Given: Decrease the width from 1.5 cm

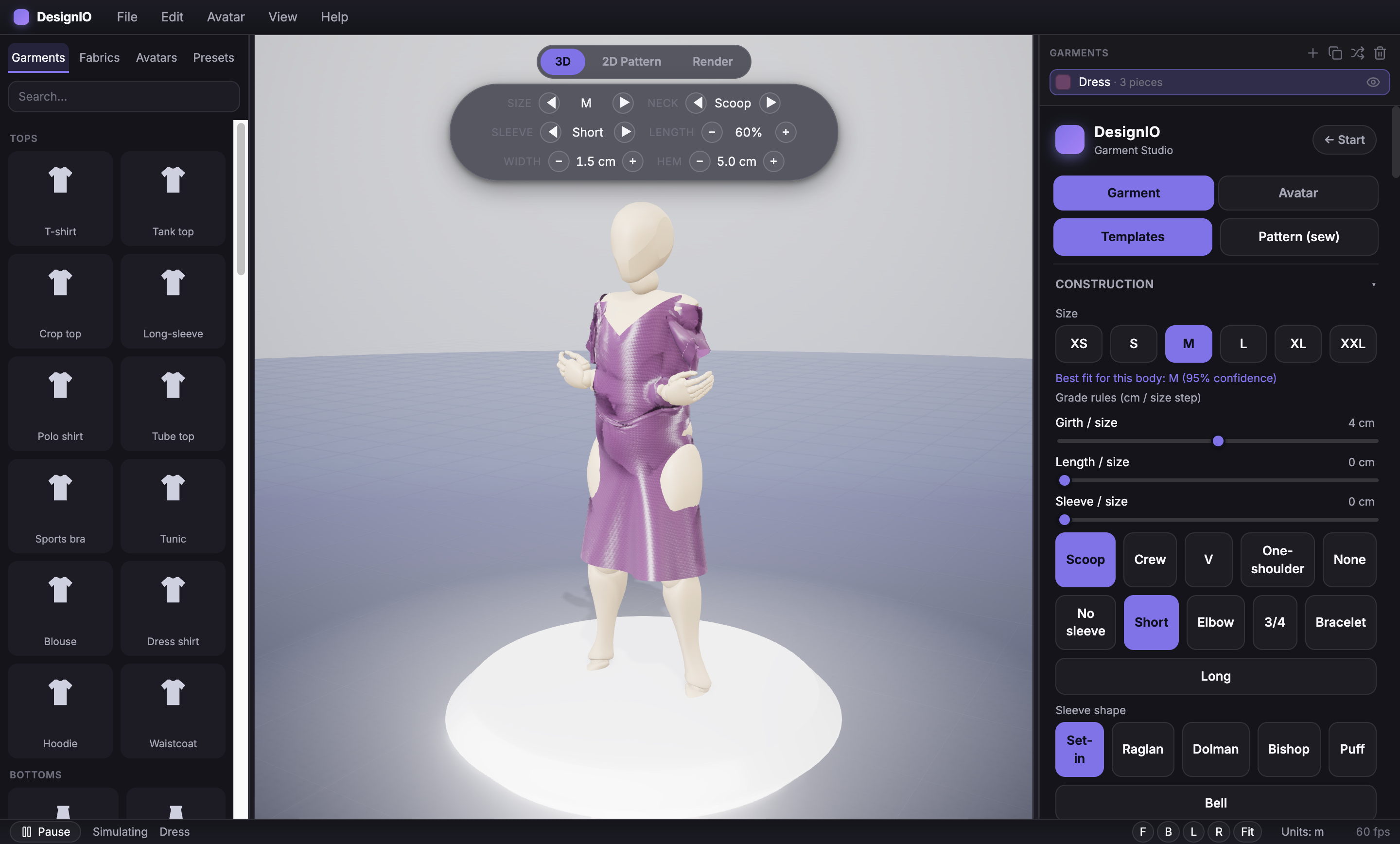Looking at the screenshot, I should pos(559,161).
